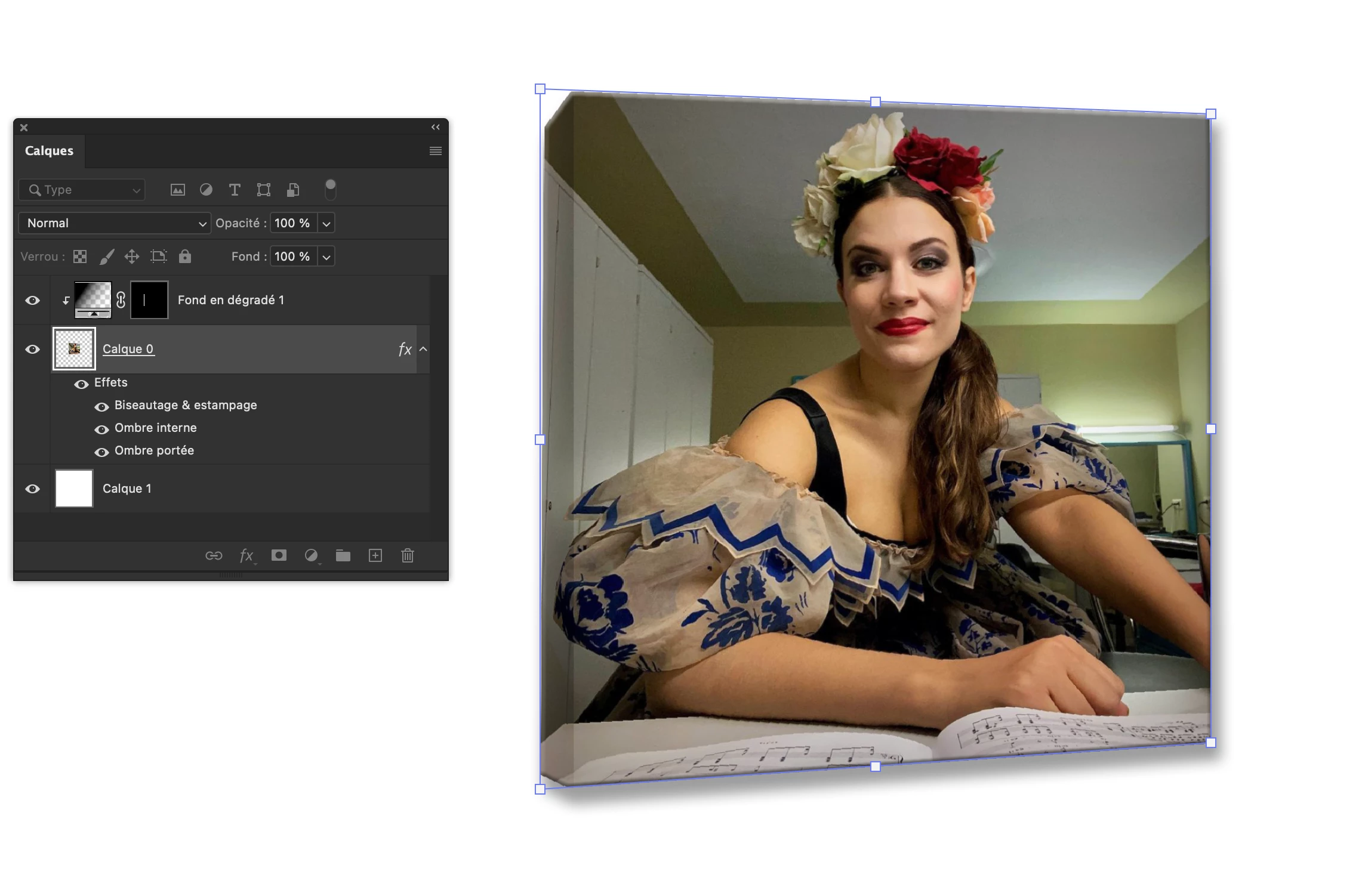Toggle visibility of Ombre portée effect
The image size is (1362, 896).
tap(101, 452)
